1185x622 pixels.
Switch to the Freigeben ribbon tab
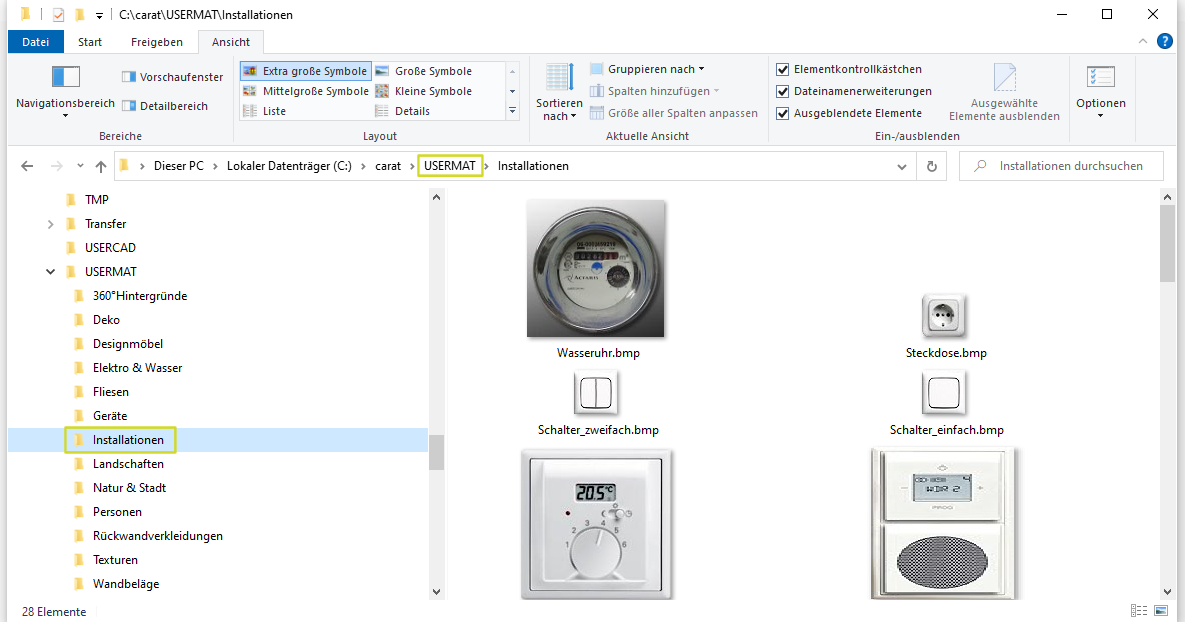pyautogui.click(x=157, y=42)
